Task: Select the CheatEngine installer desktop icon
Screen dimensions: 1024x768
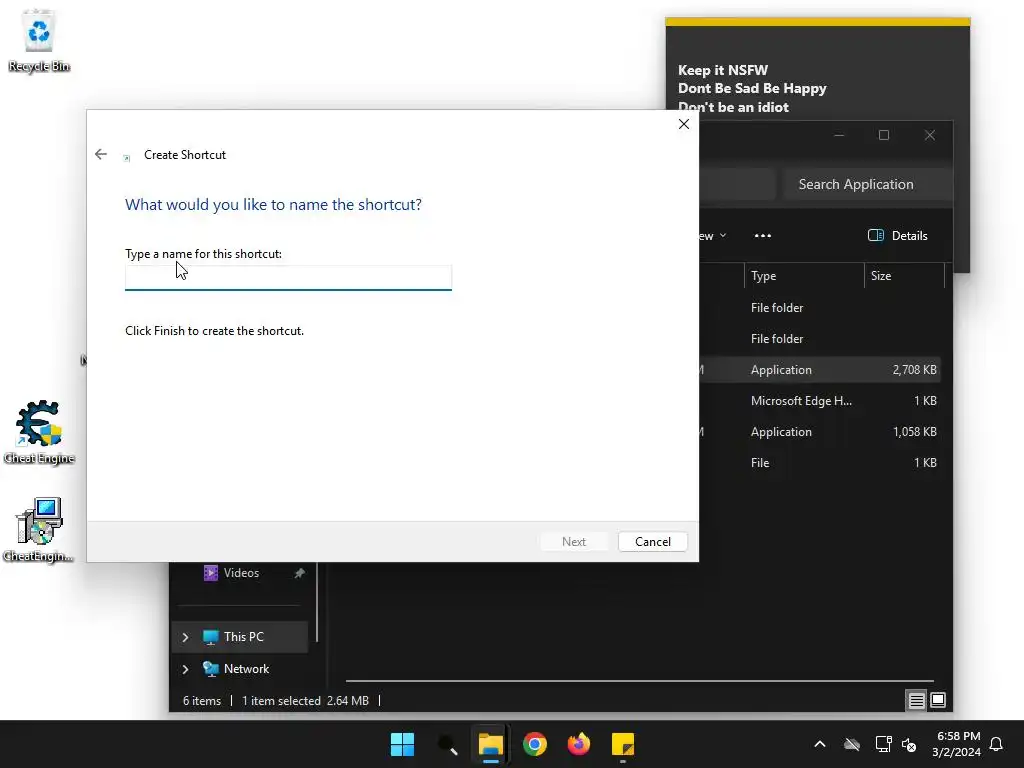Action: [38, 530]
